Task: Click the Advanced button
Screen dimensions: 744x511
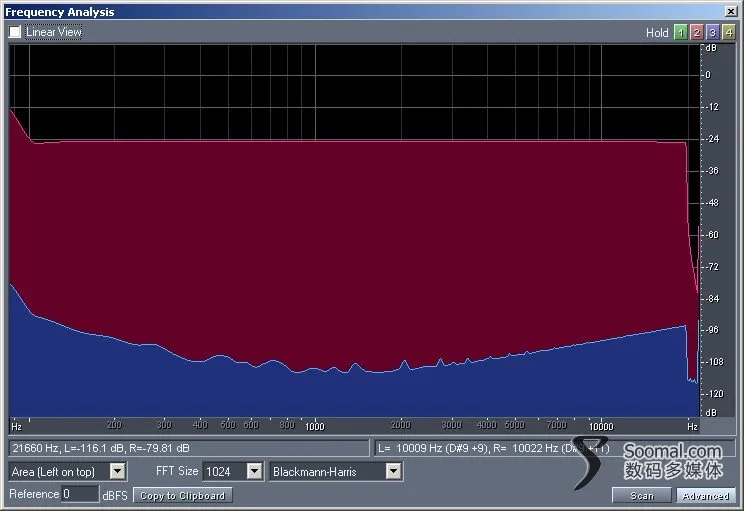Action: 706,495
